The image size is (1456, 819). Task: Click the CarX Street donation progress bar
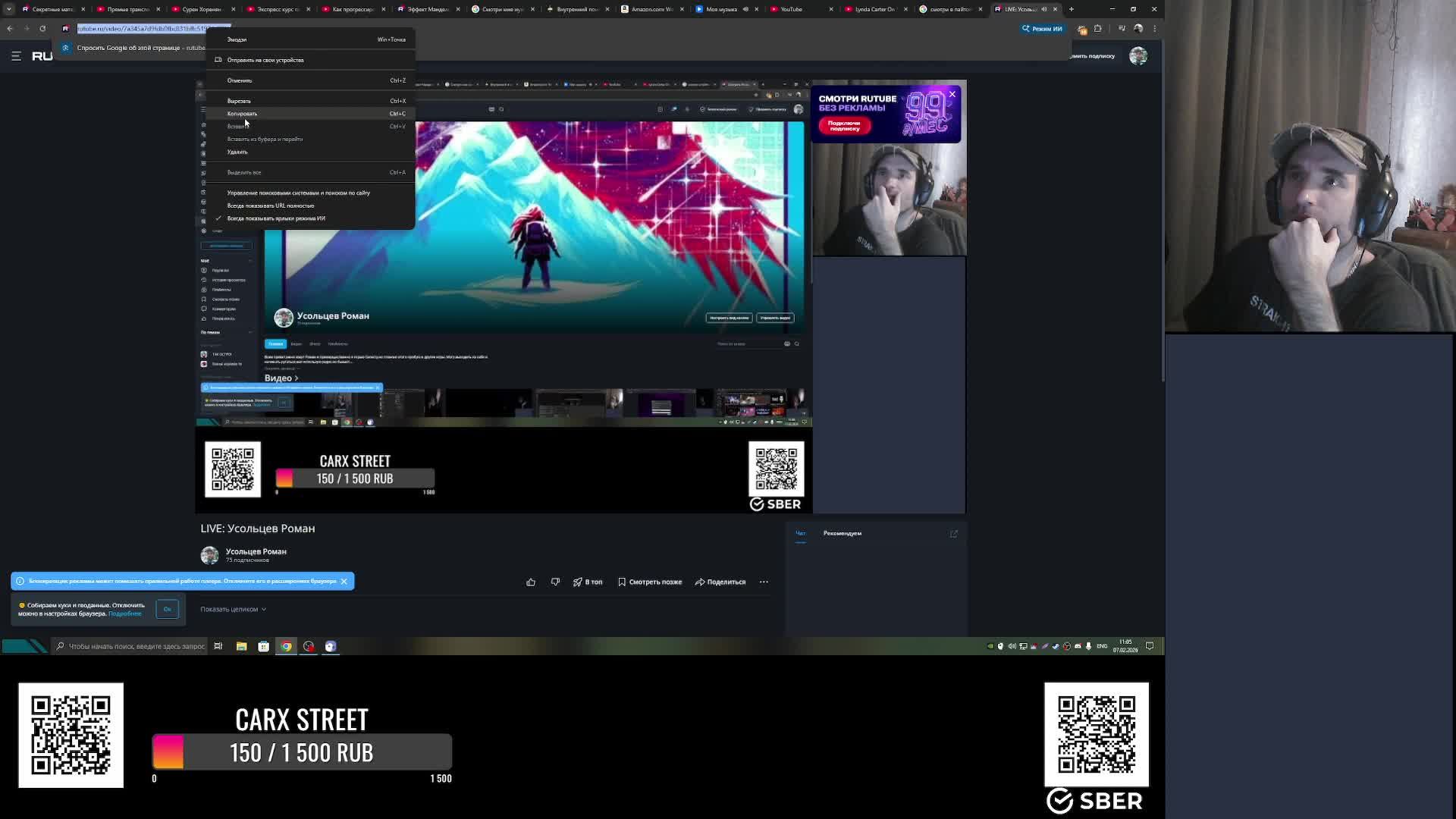click(x=302, y=752)
